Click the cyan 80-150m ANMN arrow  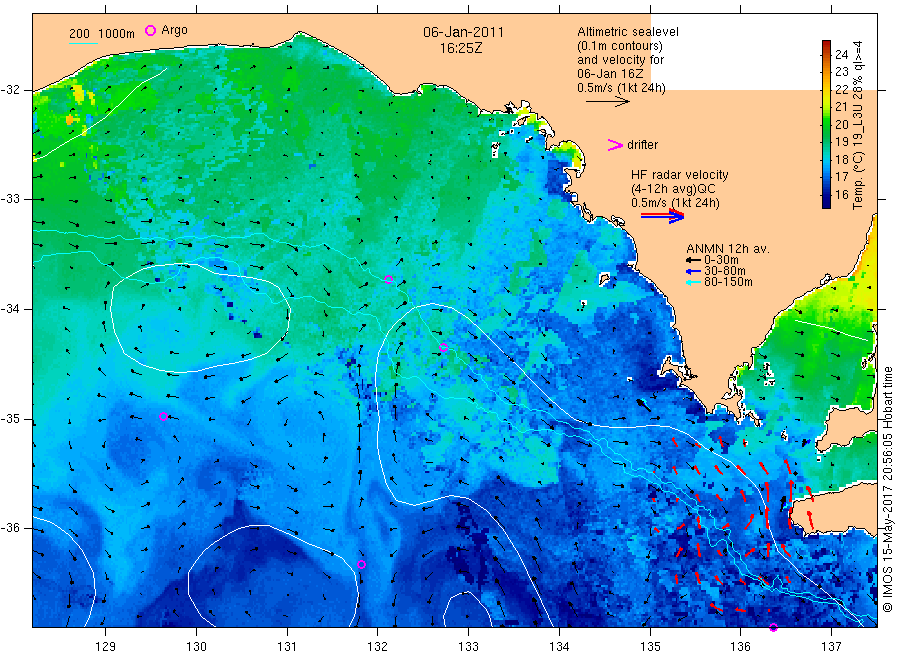point(693,282)
